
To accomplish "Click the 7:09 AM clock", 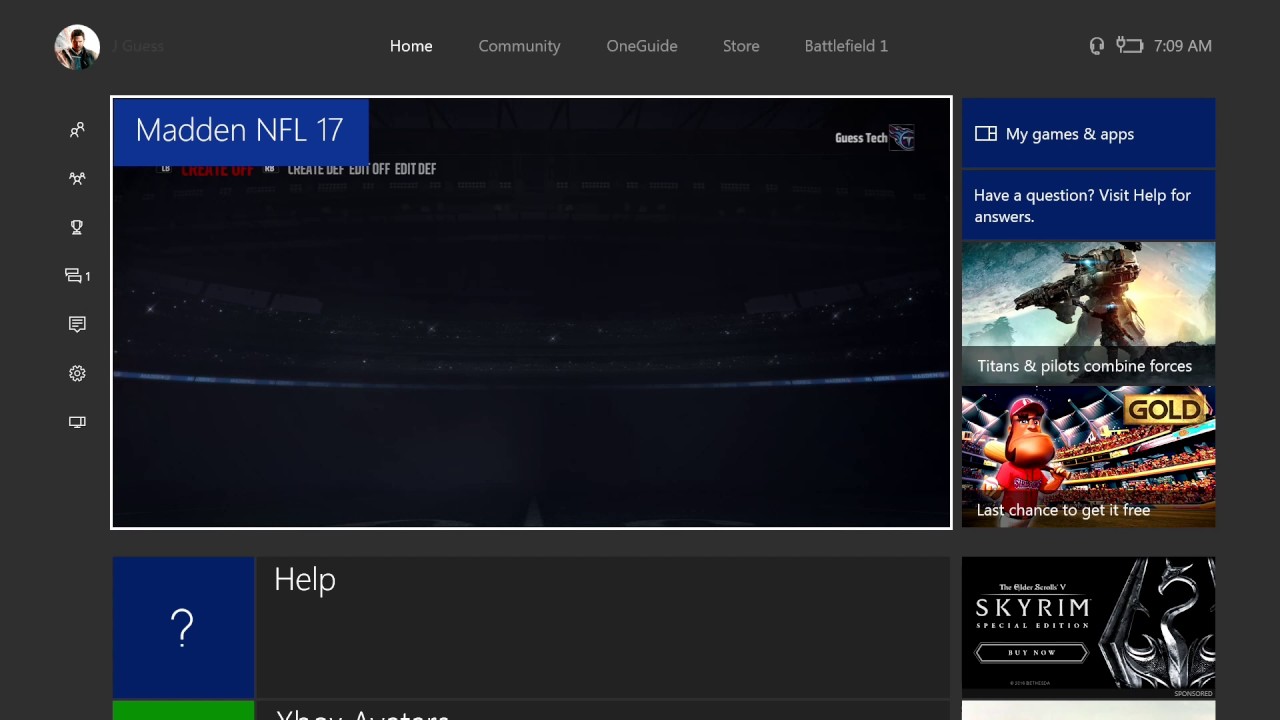I will 1182,46.
